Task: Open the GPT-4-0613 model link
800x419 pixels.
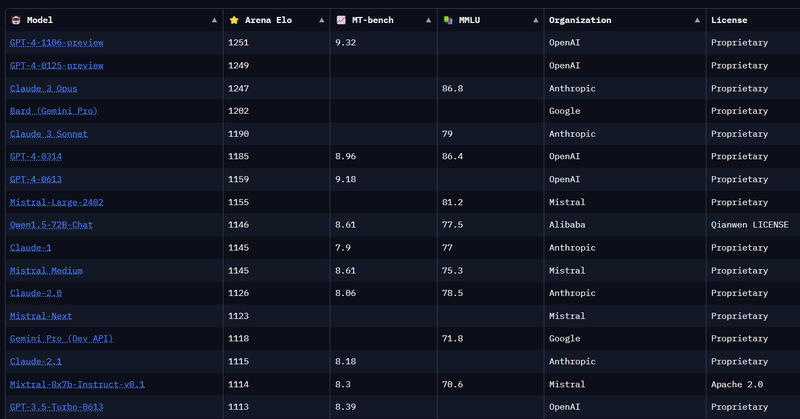Action: tap(36, 180)
